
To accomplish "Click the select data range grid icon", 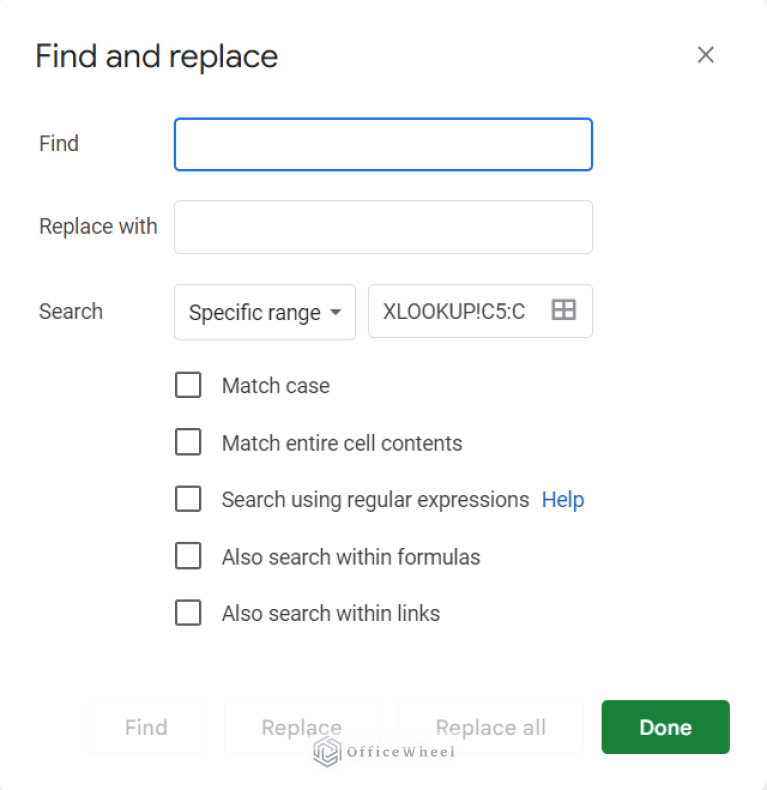I will click(x=563, y=310).
